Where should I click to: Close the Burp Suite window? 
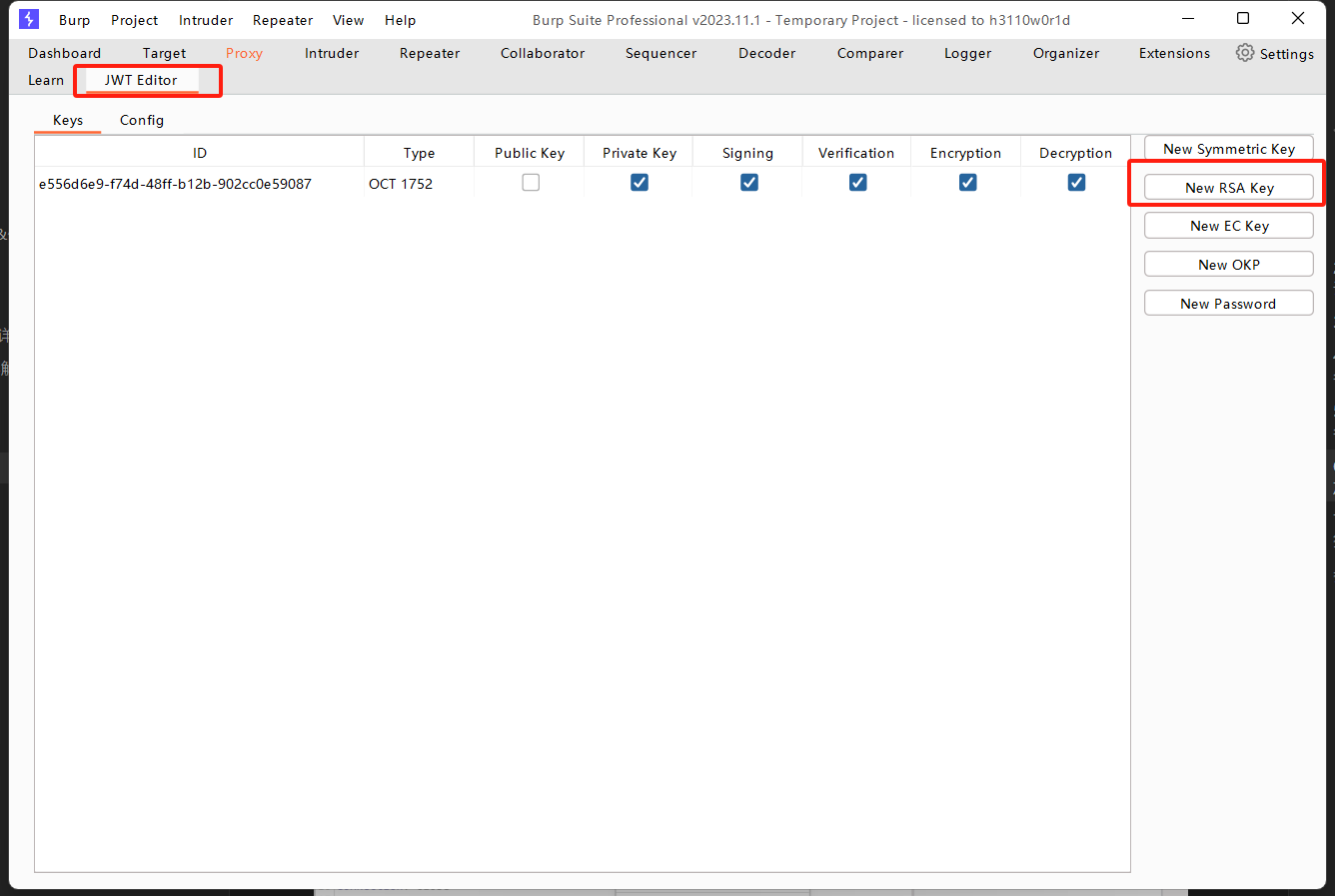tap(1298, 18)
